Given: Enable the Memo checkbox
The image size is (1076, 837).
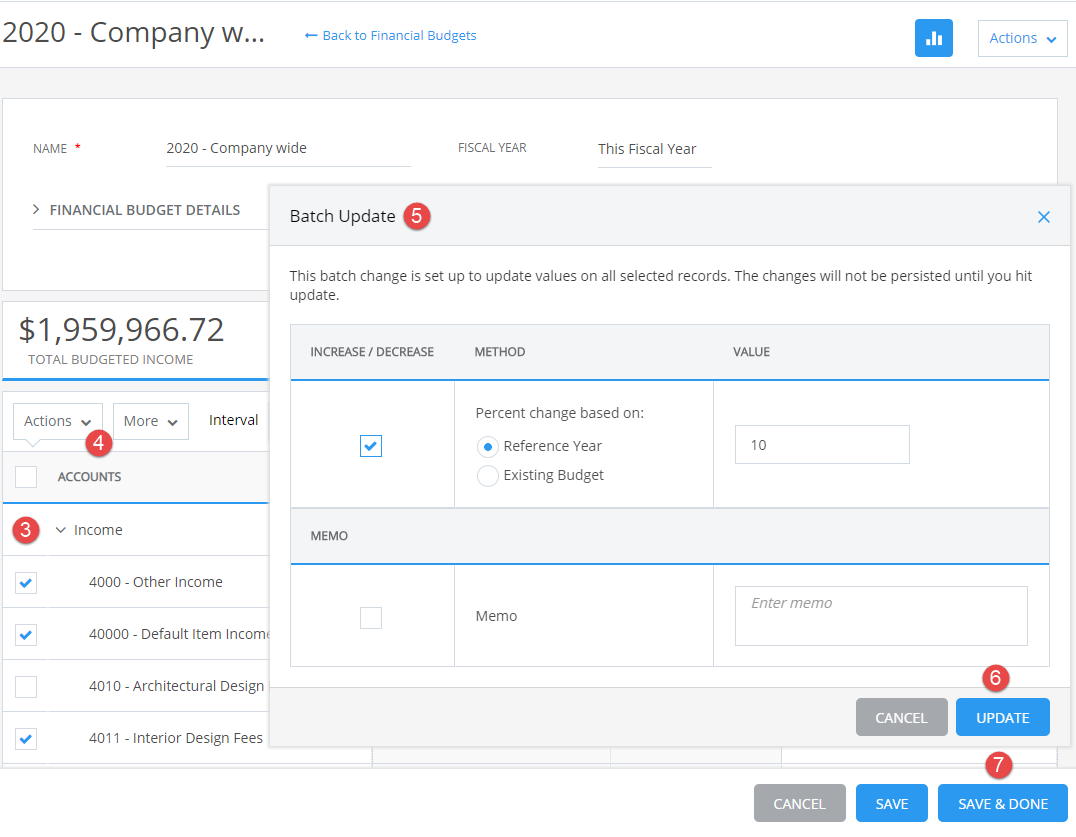Looking at the screenshot, I should click(371, 617).
